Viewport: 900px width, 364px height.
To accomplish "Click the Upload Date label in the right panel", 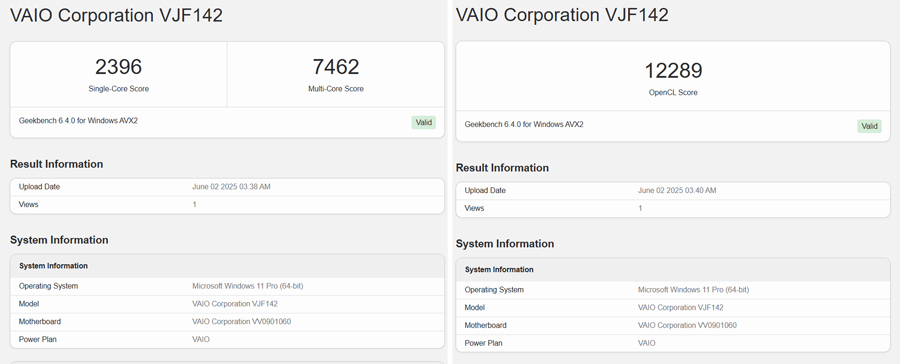I will point(485,191).
